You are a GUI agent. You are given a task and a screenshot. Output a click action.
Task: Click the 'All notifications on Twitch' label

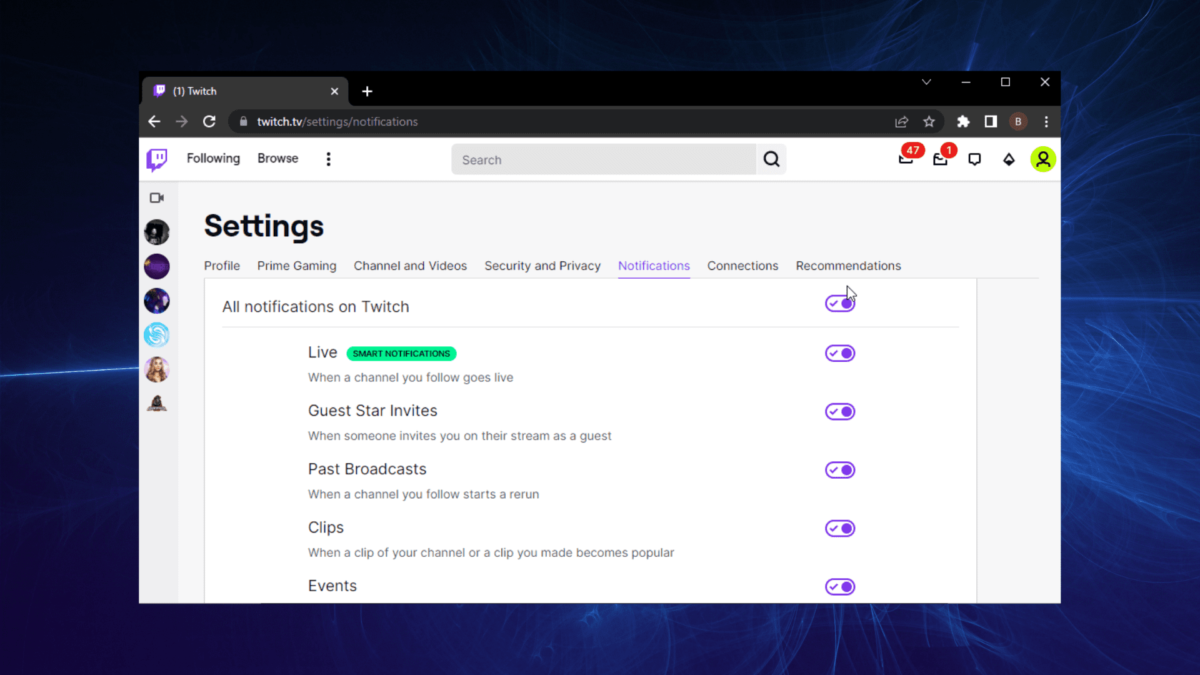[x=316, y=307]
